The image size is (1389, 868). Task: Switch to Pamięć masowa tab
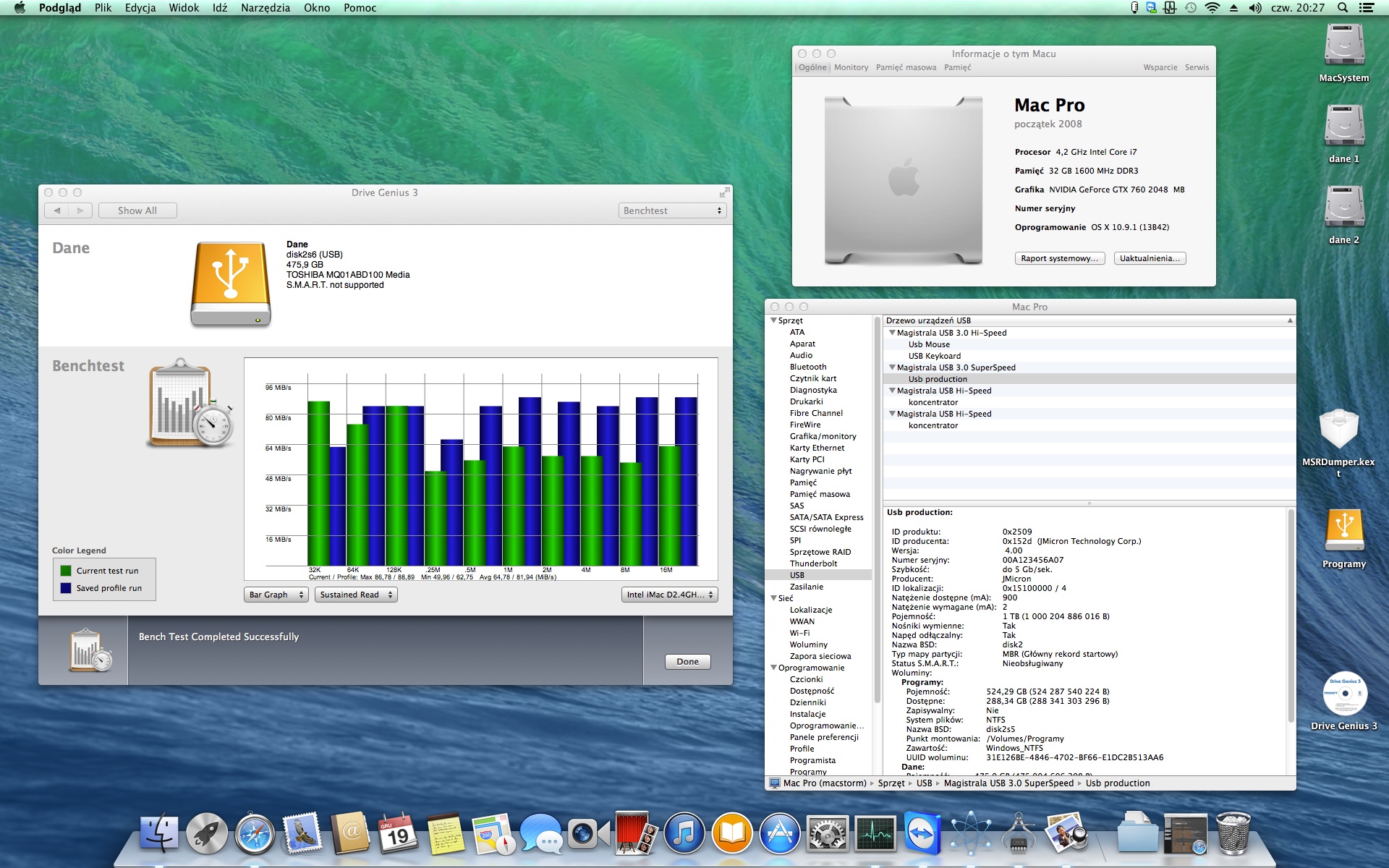tap(906, 67)
